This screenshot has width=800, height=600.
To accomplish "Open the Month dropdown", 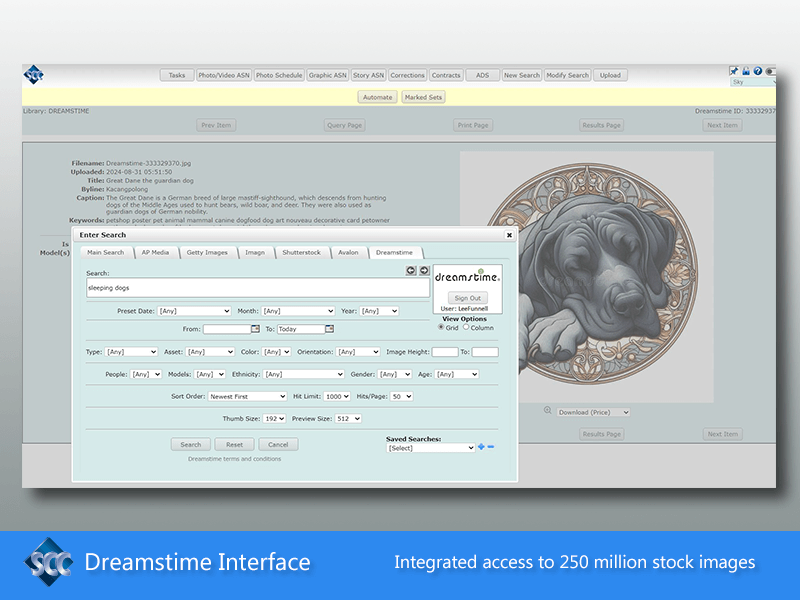I will (x=298, y=311).
